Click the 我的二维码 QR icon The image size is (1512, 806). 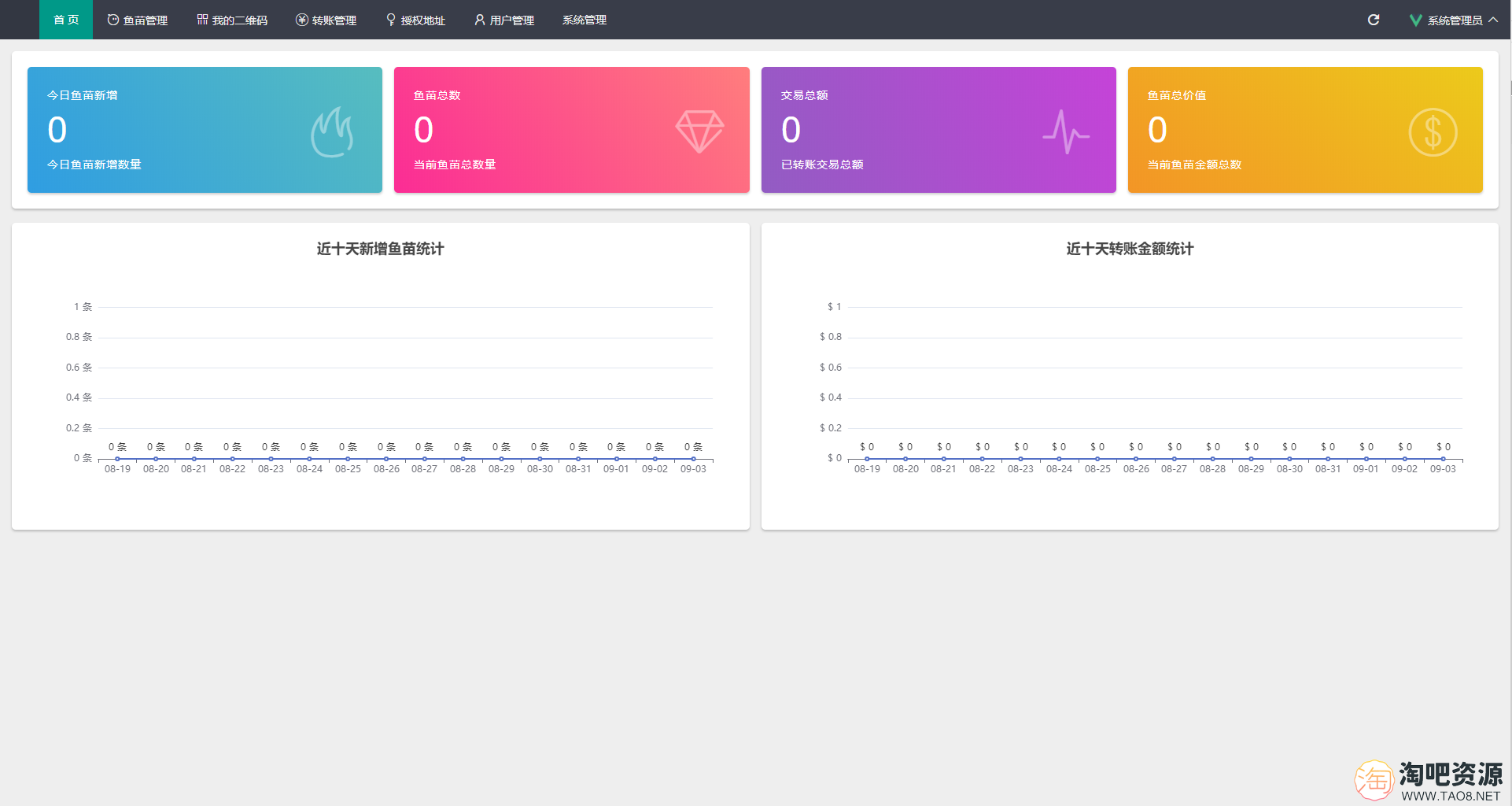(x=202, y=20)
